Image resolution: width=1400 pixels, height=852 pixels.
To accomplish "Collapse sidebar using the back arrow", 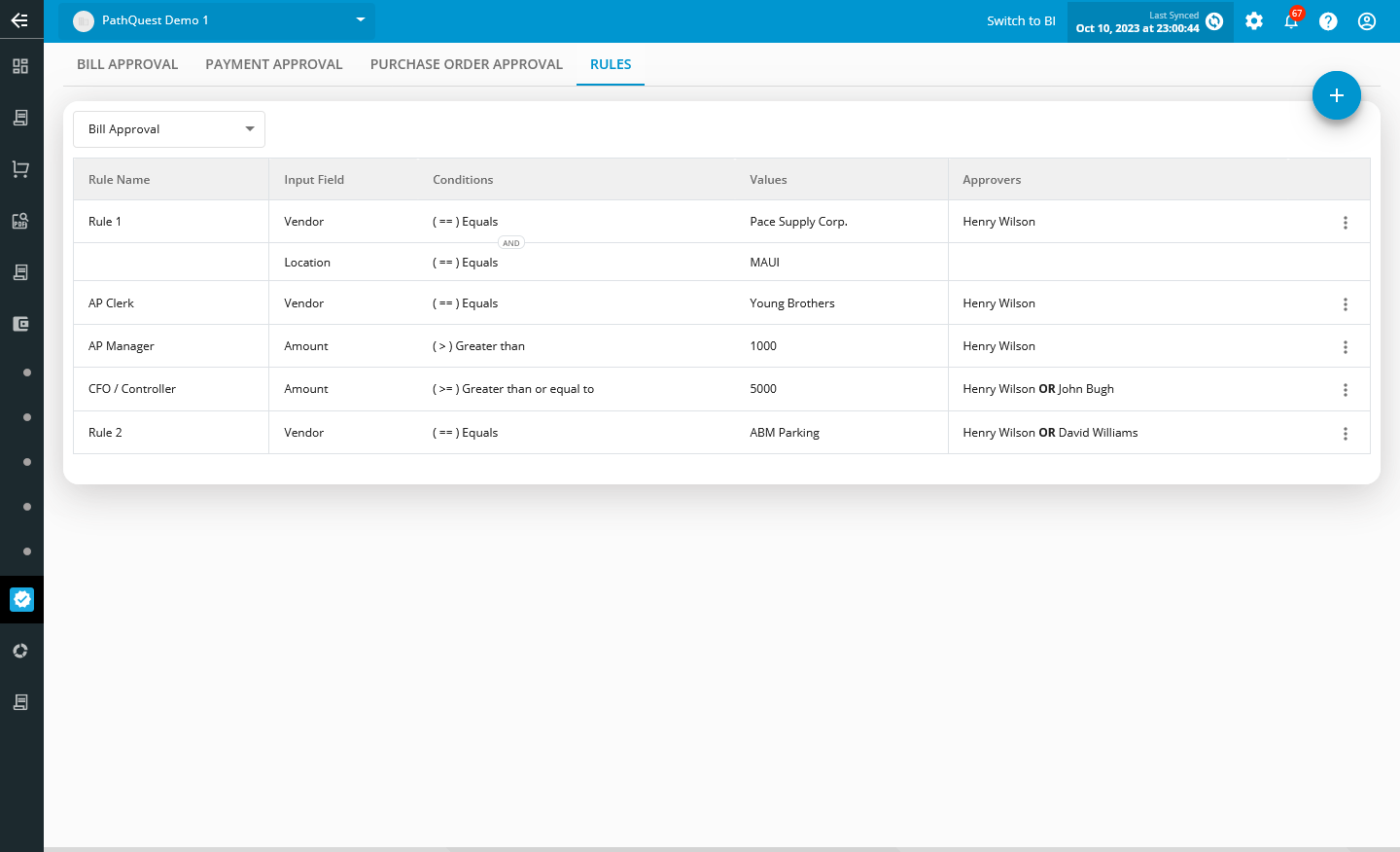I will [x=19, y=19].
